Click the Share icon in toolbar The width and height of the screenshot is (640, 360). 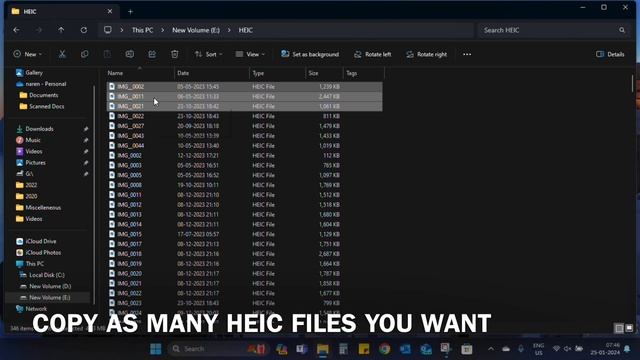[152, 54]
